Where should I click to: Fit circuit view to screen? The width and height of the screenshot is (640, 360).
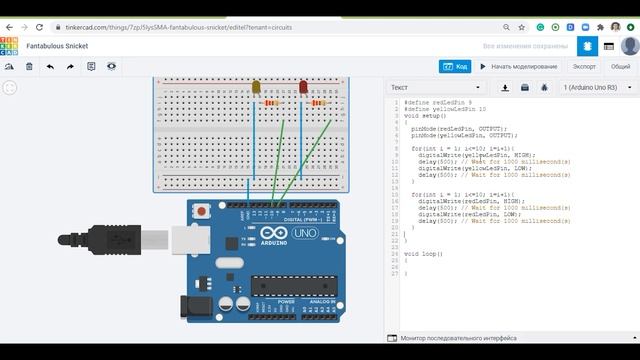tap(10, 88)
